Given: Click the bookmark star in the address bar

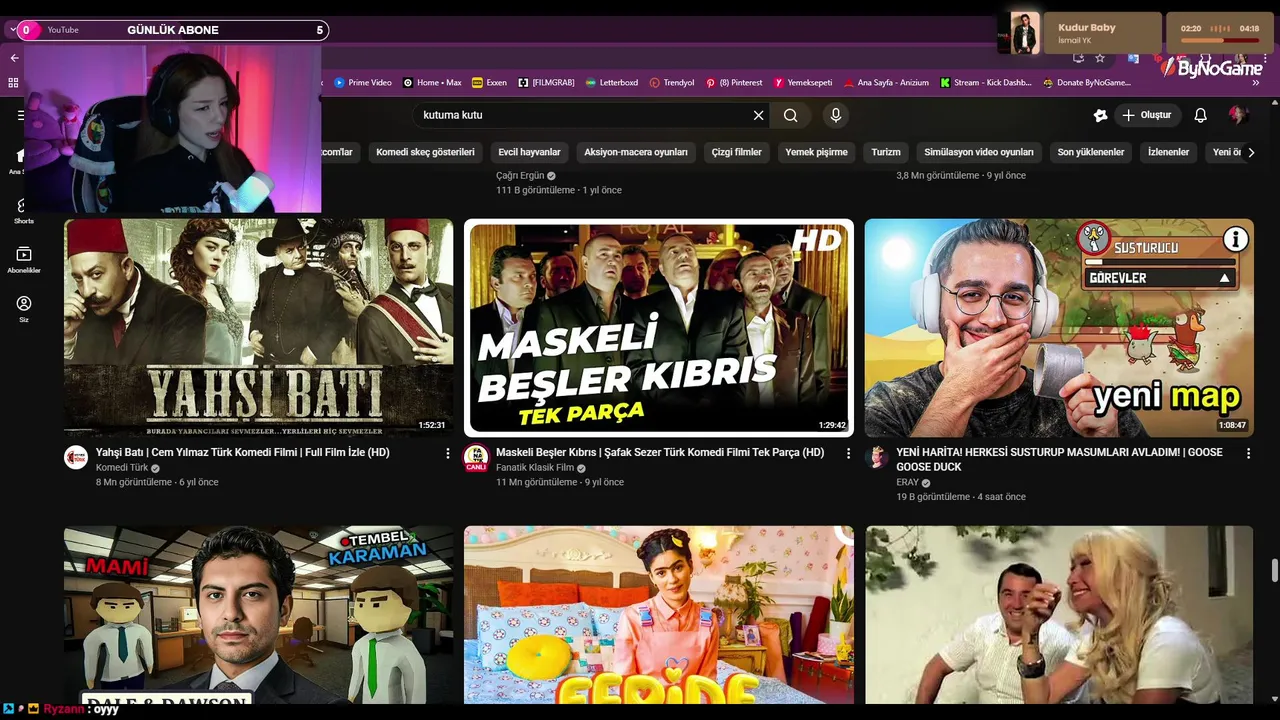Looking at the screenshot, I should pos(1100,58).
